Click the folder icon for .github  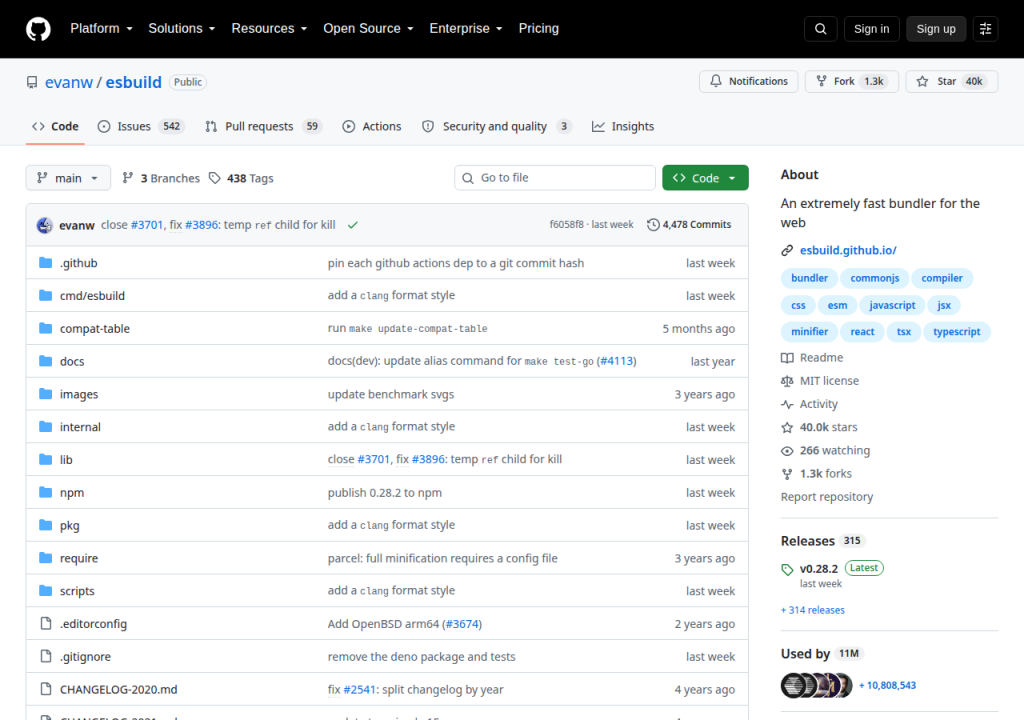click(46, 263)
